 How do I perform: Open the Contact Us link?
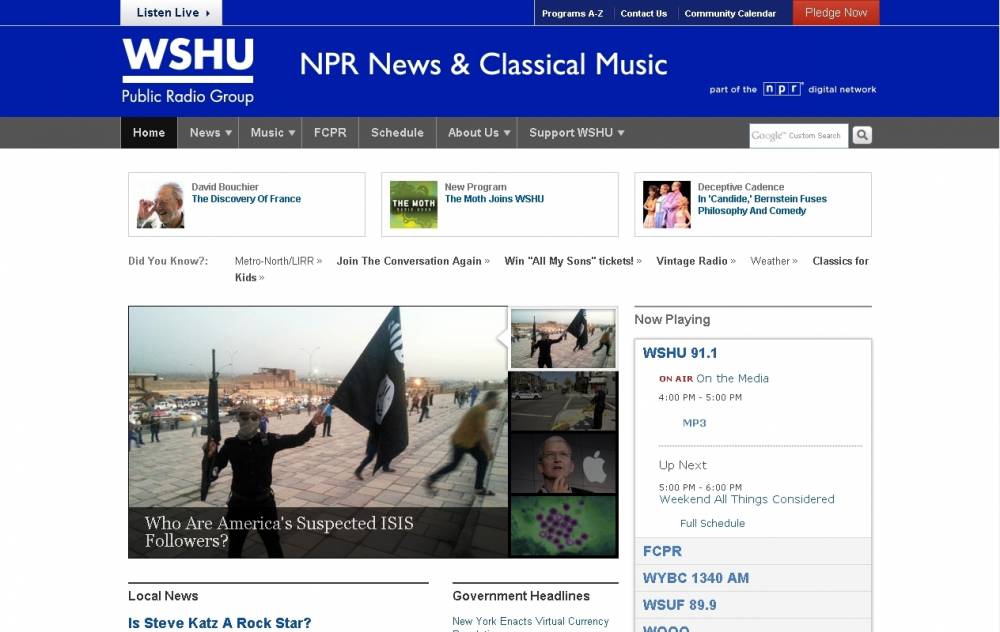pos(643,13)
